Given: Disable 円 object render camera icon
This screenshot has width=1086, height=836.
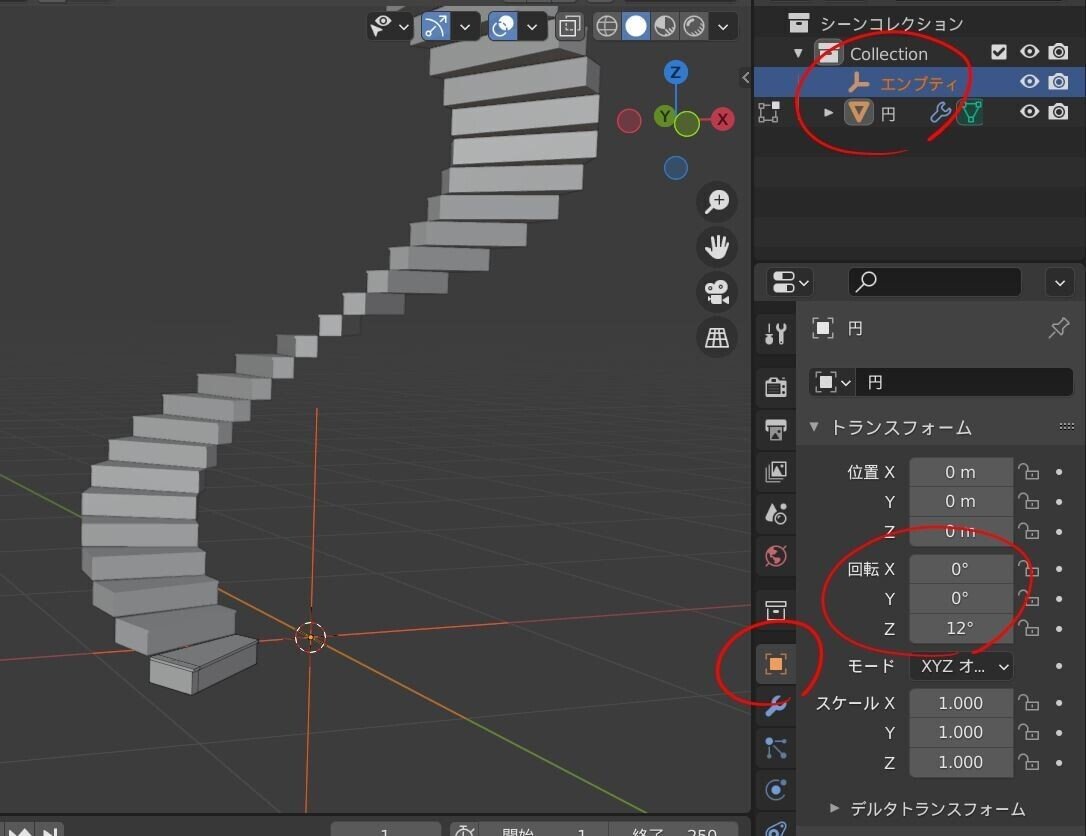Looking at the screenshot, I should pyautogui.click(x=1058, y=112).
